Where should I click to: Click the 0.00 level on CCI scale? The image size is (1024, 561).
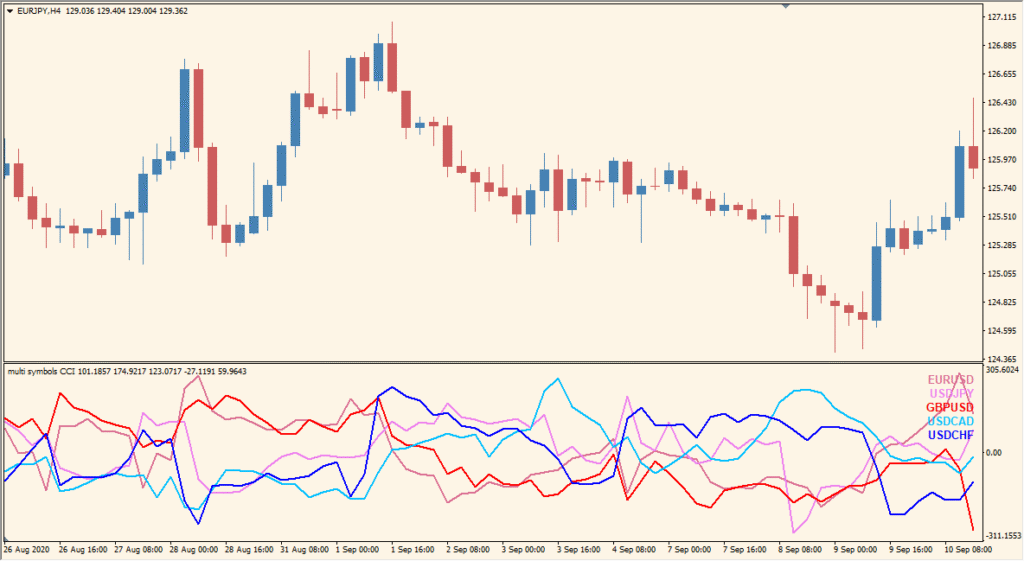point(994,453)
